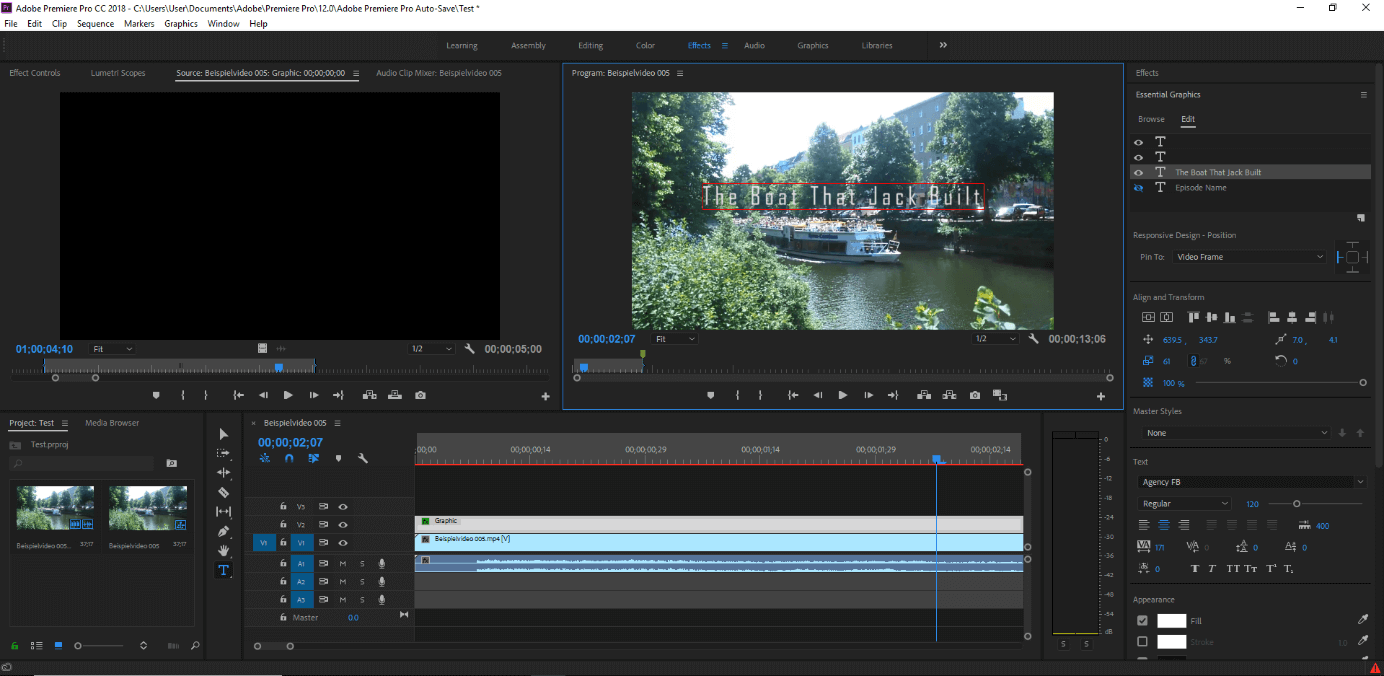Enable the Stroke checkbox

(x=1143, y=642)
